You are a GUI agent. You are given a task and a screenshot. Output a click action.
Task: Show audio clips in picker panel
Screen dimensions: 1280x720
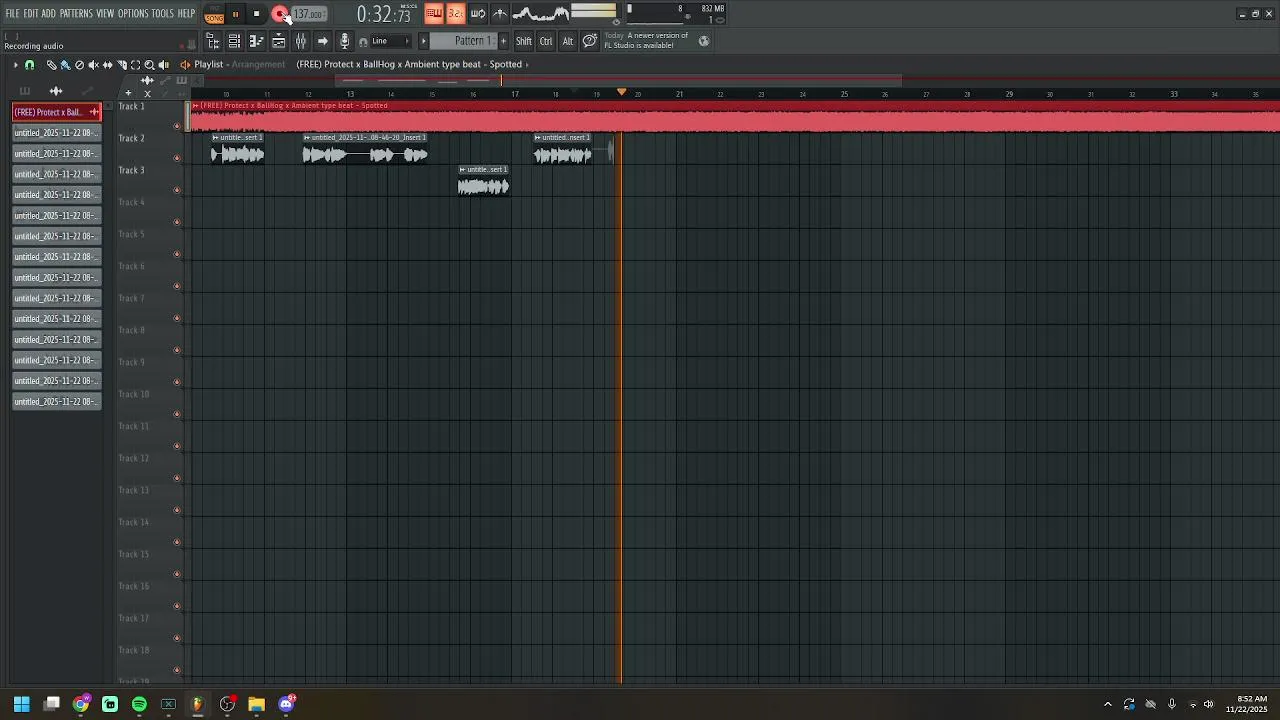[56, 91]
